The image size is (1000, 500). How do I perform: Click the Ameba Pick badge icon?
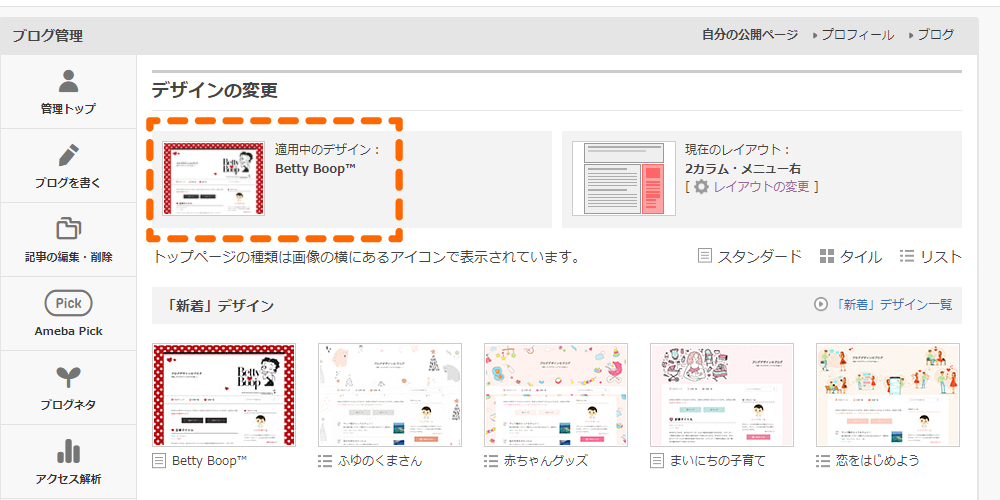pos(68,304)
